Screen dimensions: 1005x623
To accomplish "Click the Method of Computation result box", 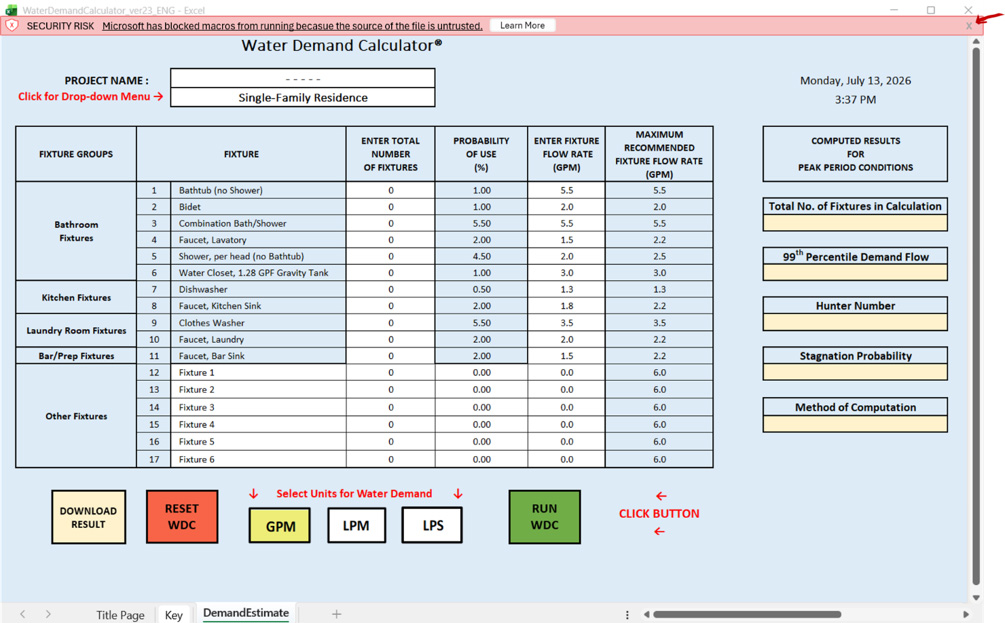I will (x=855, y=424).
